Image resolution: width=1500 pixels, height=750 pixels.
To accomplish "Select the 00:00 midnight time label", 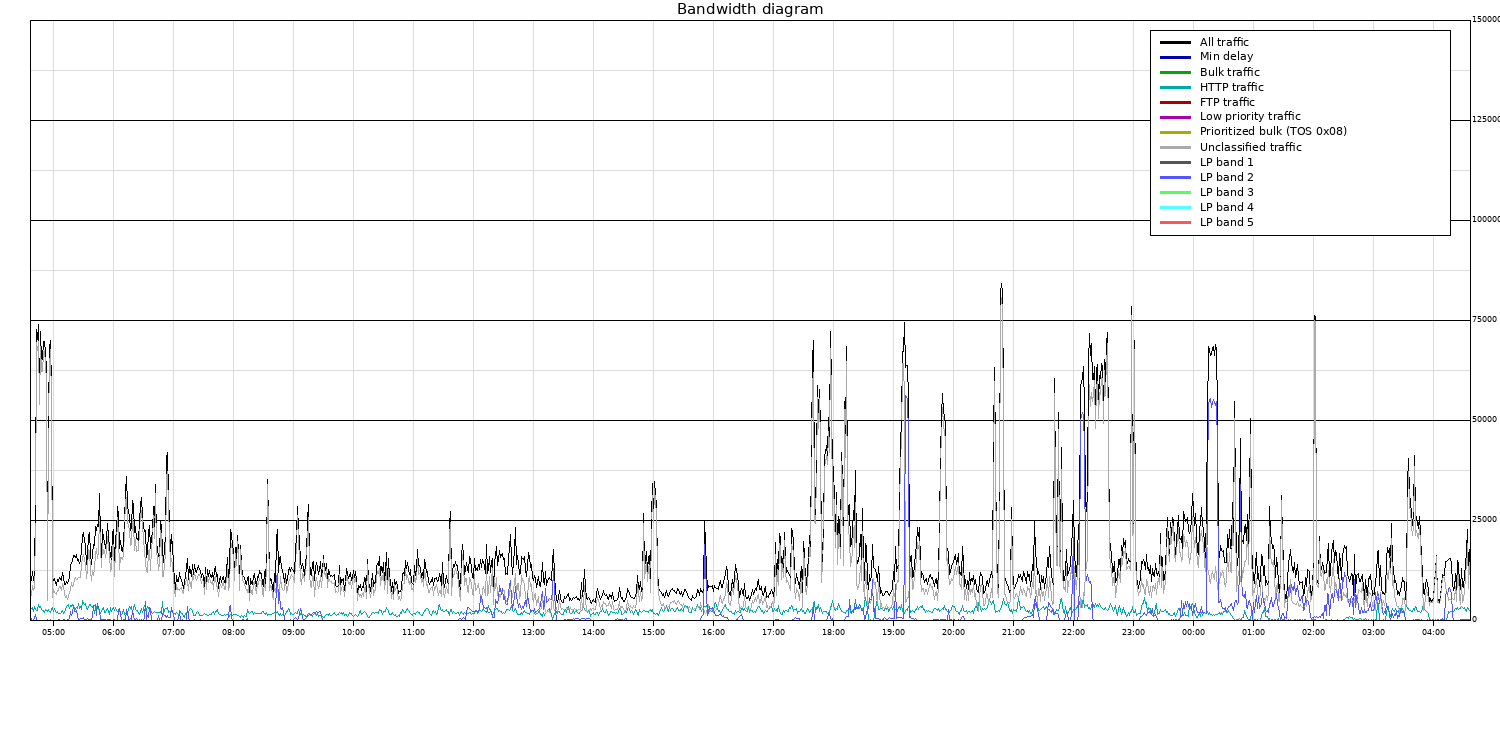I will click(1194, 633).
